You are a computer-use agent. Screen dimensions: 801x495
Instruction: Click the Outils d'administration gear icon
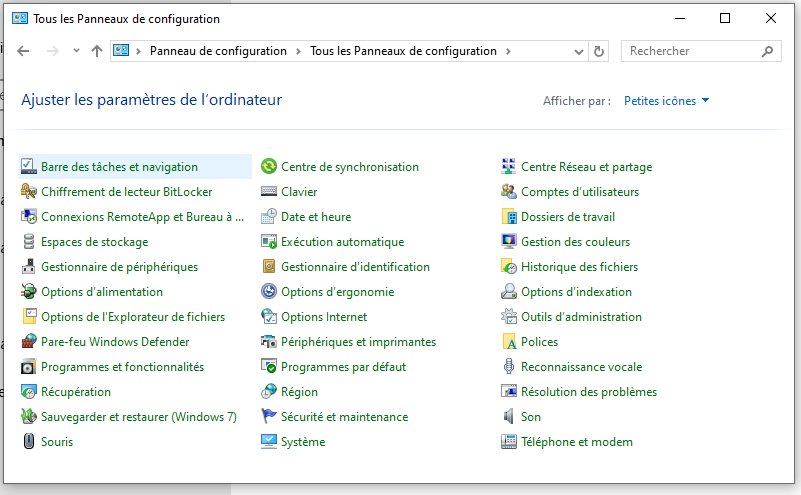(509, 317)
